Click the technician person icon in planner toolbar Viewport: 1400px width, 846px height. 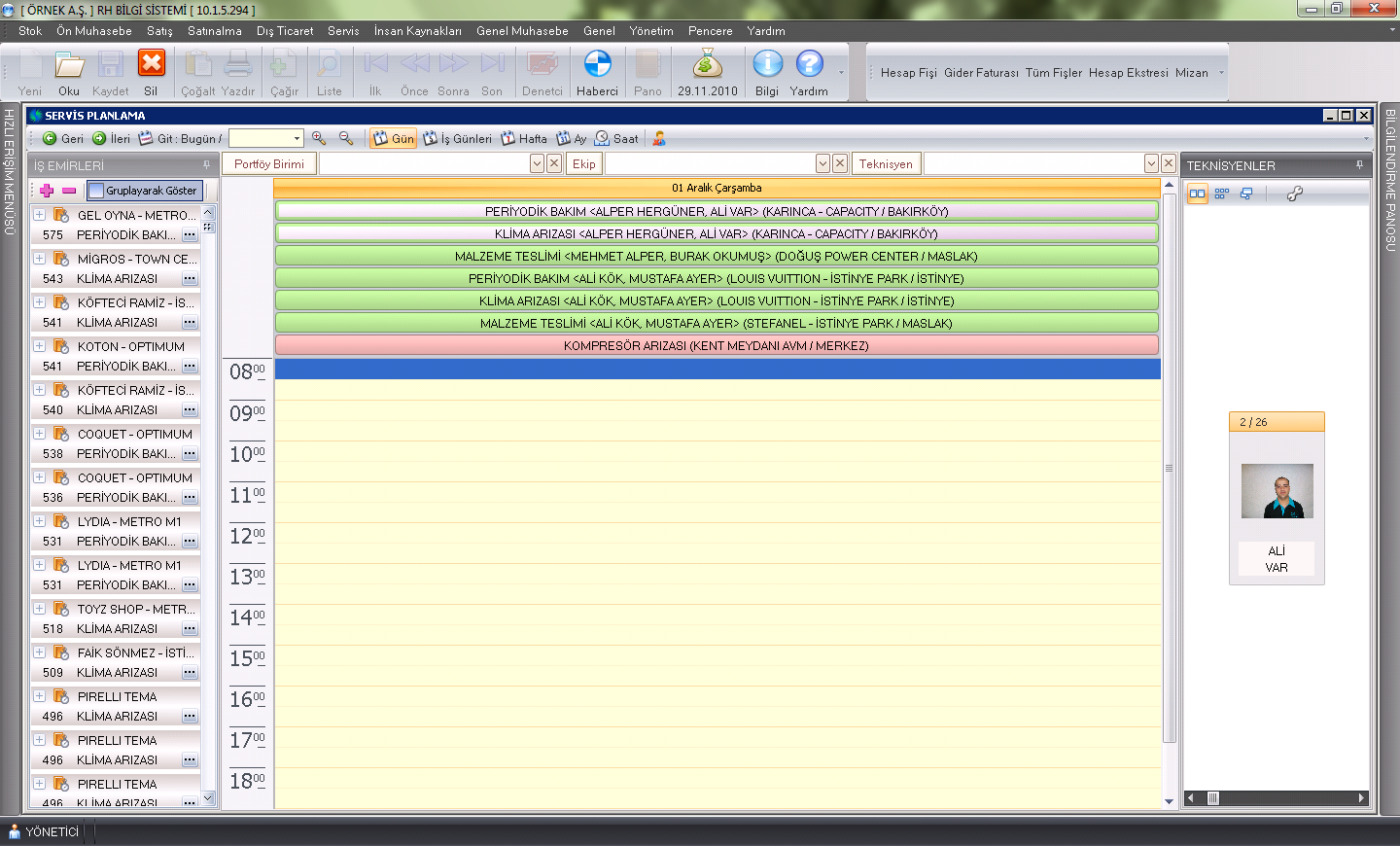659,138
